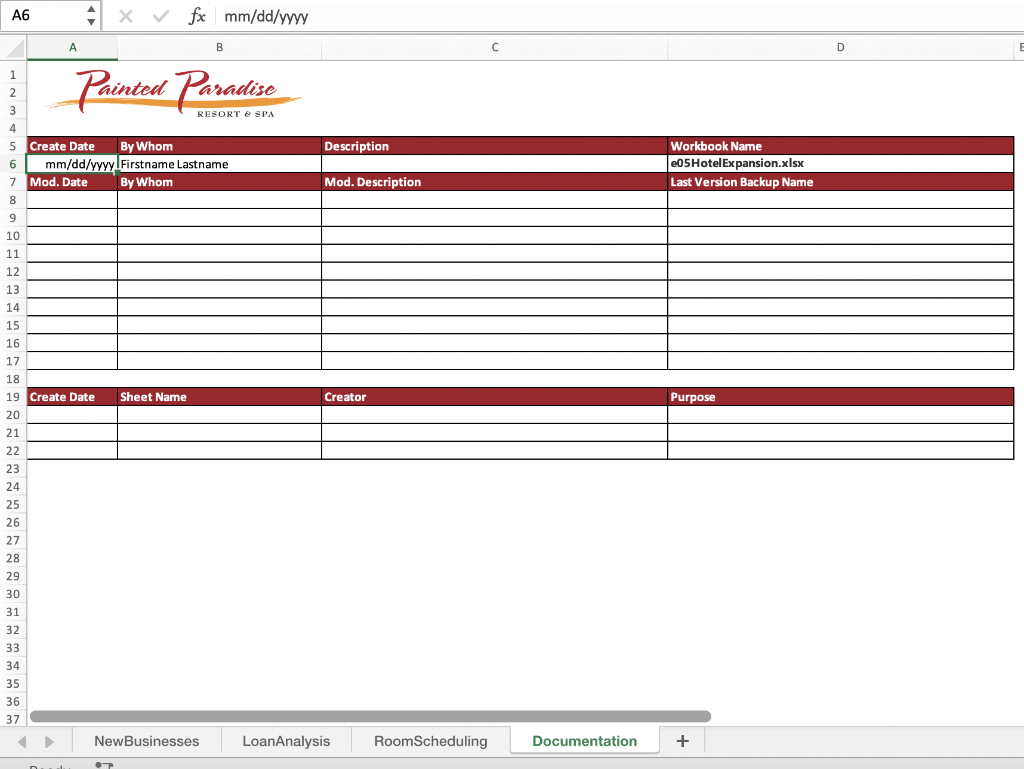
Task: Select the cell containing e05HotelExpansion.xlsx
Action: click(840, 163)
